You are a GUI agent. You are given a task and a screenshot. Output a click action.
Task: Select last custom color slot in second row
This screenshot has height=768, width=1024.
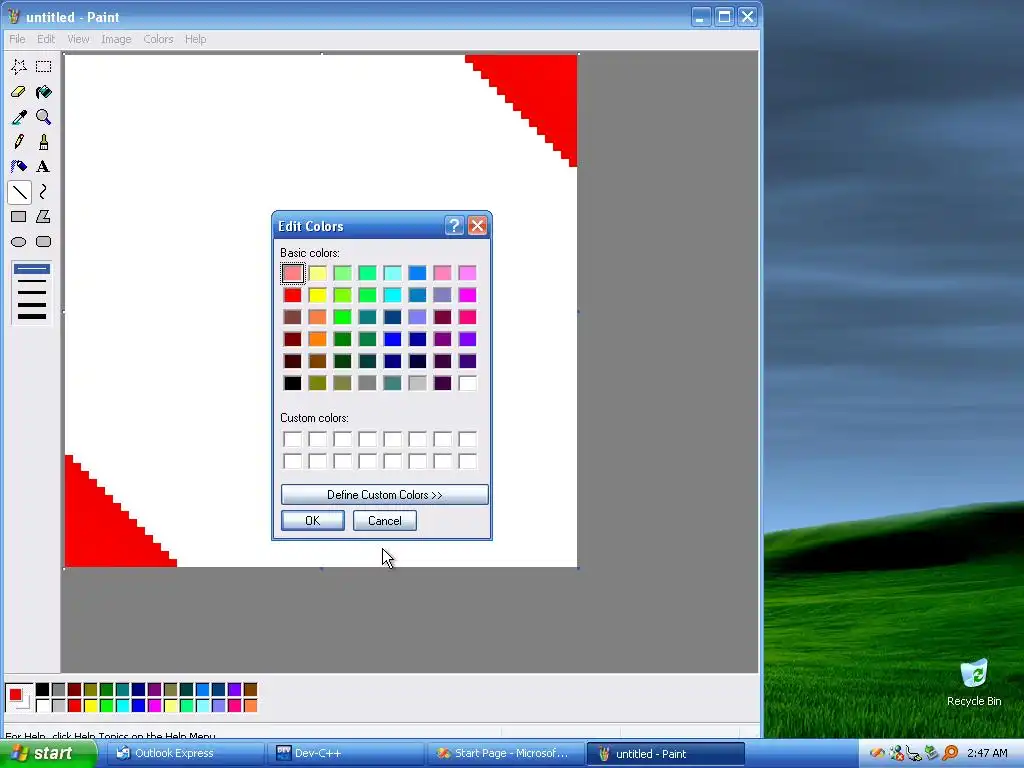[x=468, y=461]
